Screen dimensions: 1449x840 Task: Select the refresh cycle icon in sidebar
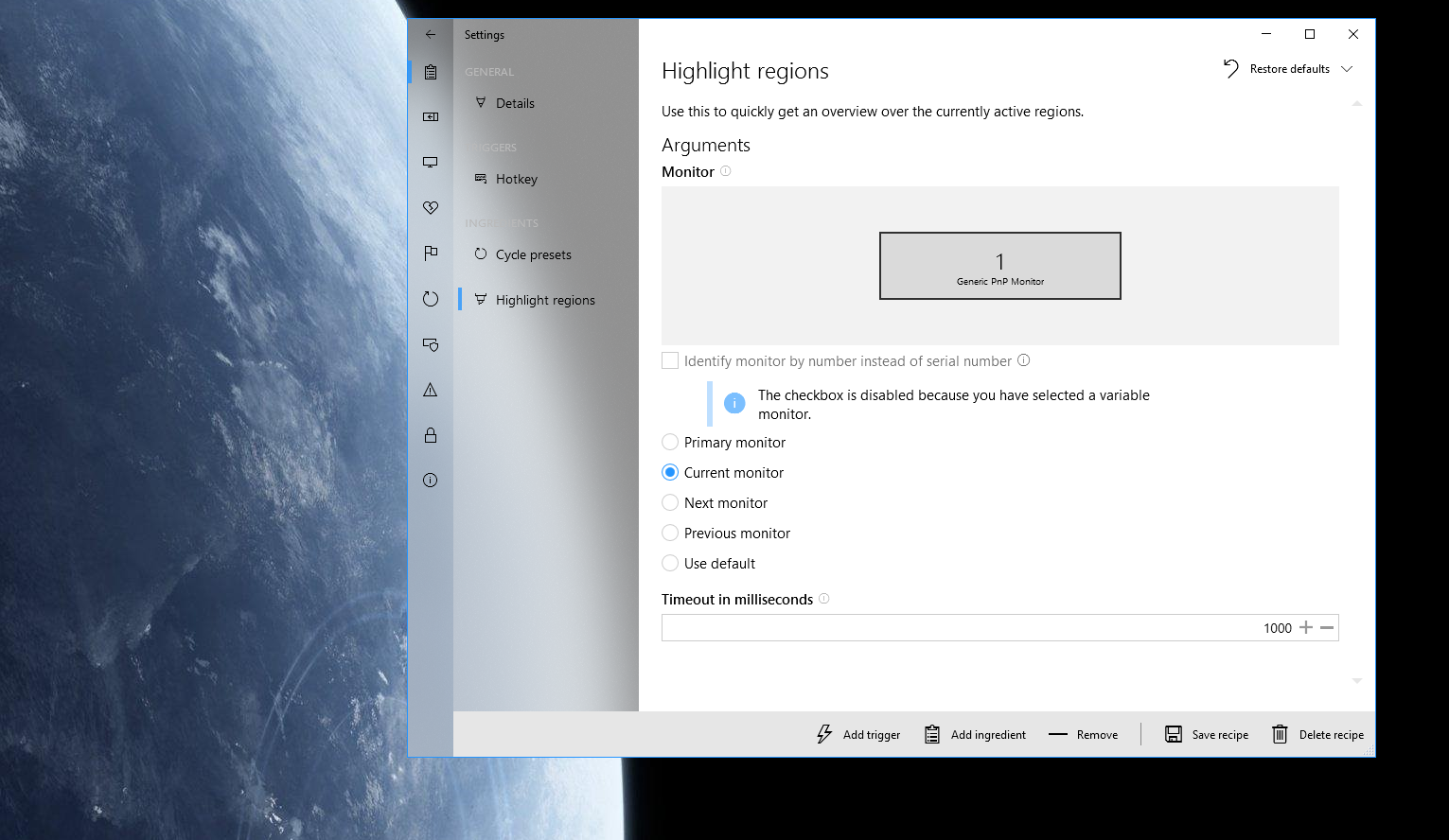tap(431, 298)
